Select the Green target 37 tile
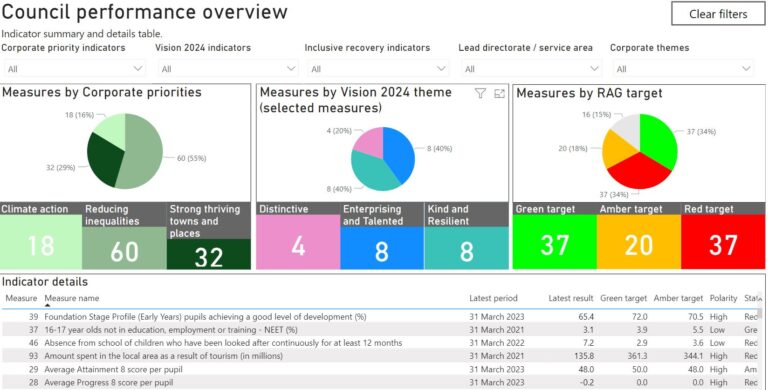Image resolution: width=768 pixels, height=390 pixels. tap(554, 236)
